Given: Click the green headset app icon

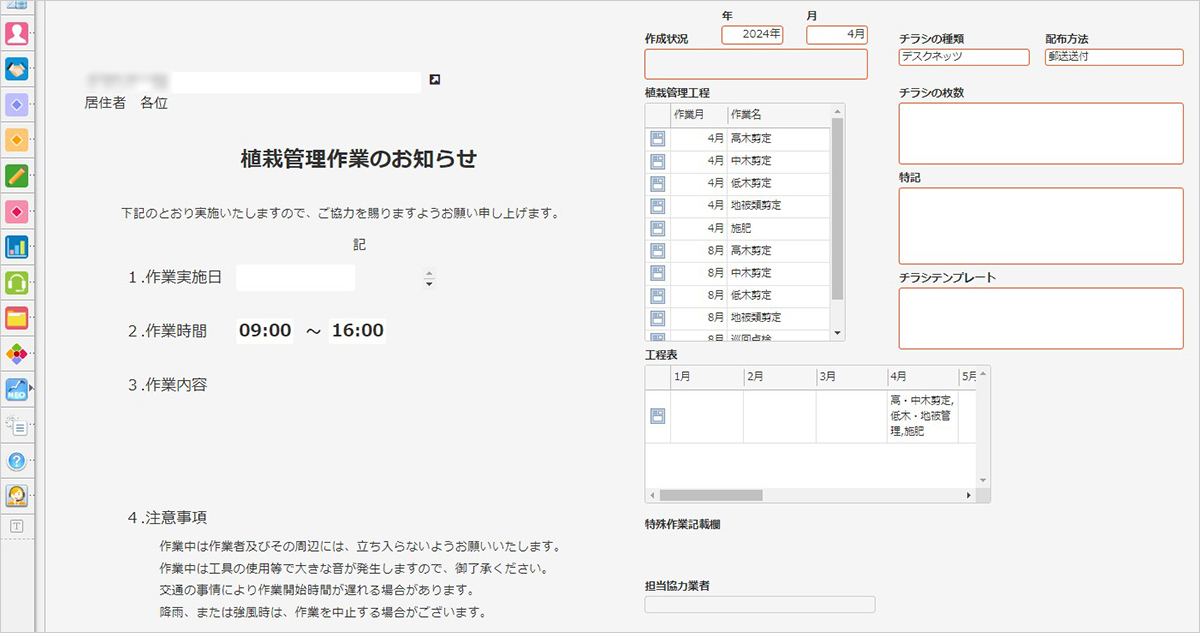Looking at the screenshot, I should (17, 282).
